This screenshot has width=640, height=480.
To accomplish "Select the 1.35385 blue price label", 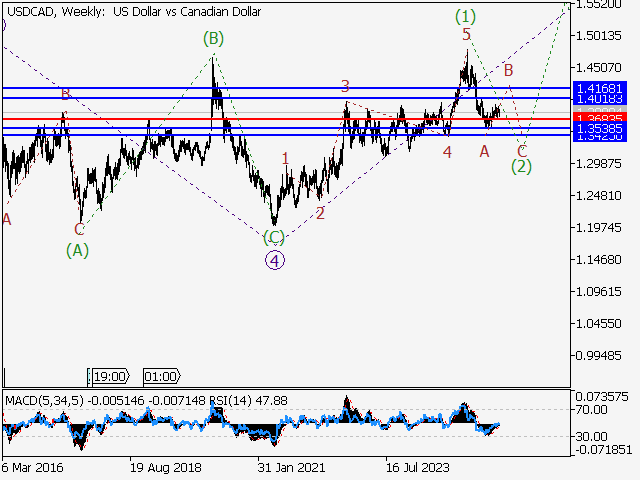I will 600,128.
